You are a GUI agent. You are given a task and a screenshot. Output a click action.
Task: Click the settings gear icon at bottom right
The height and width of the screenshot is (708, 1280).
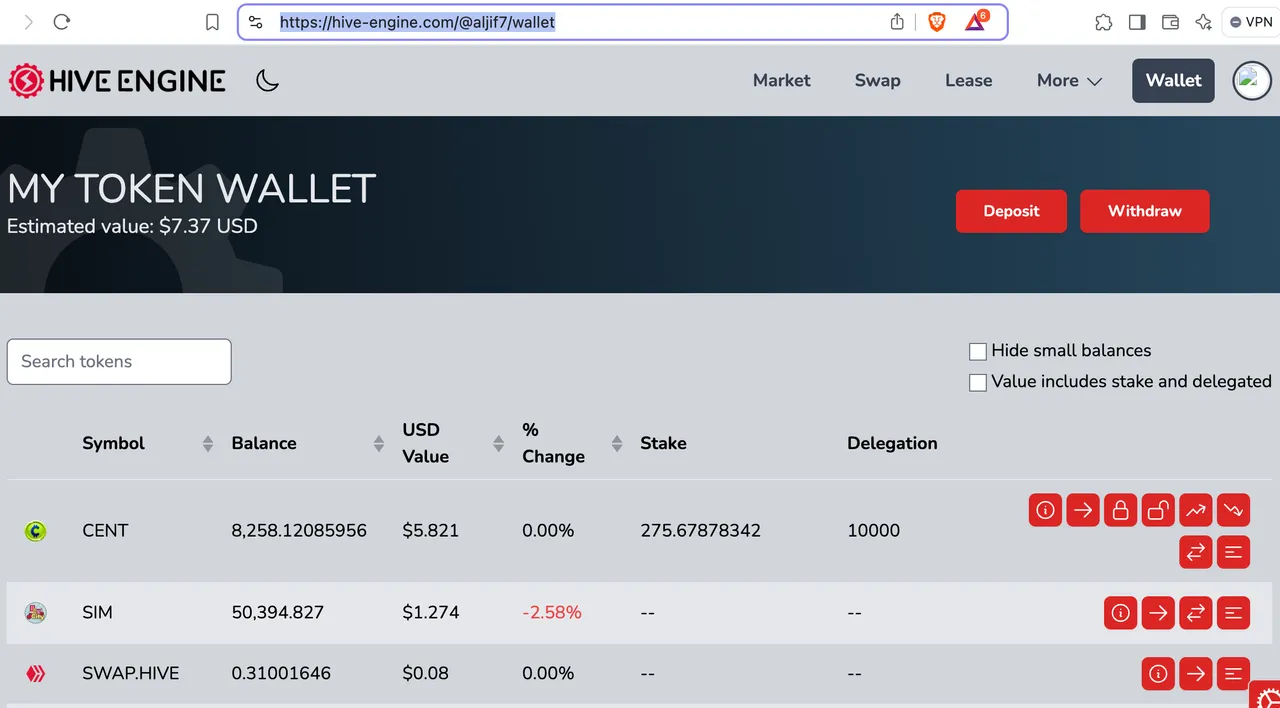point(1266,697)
